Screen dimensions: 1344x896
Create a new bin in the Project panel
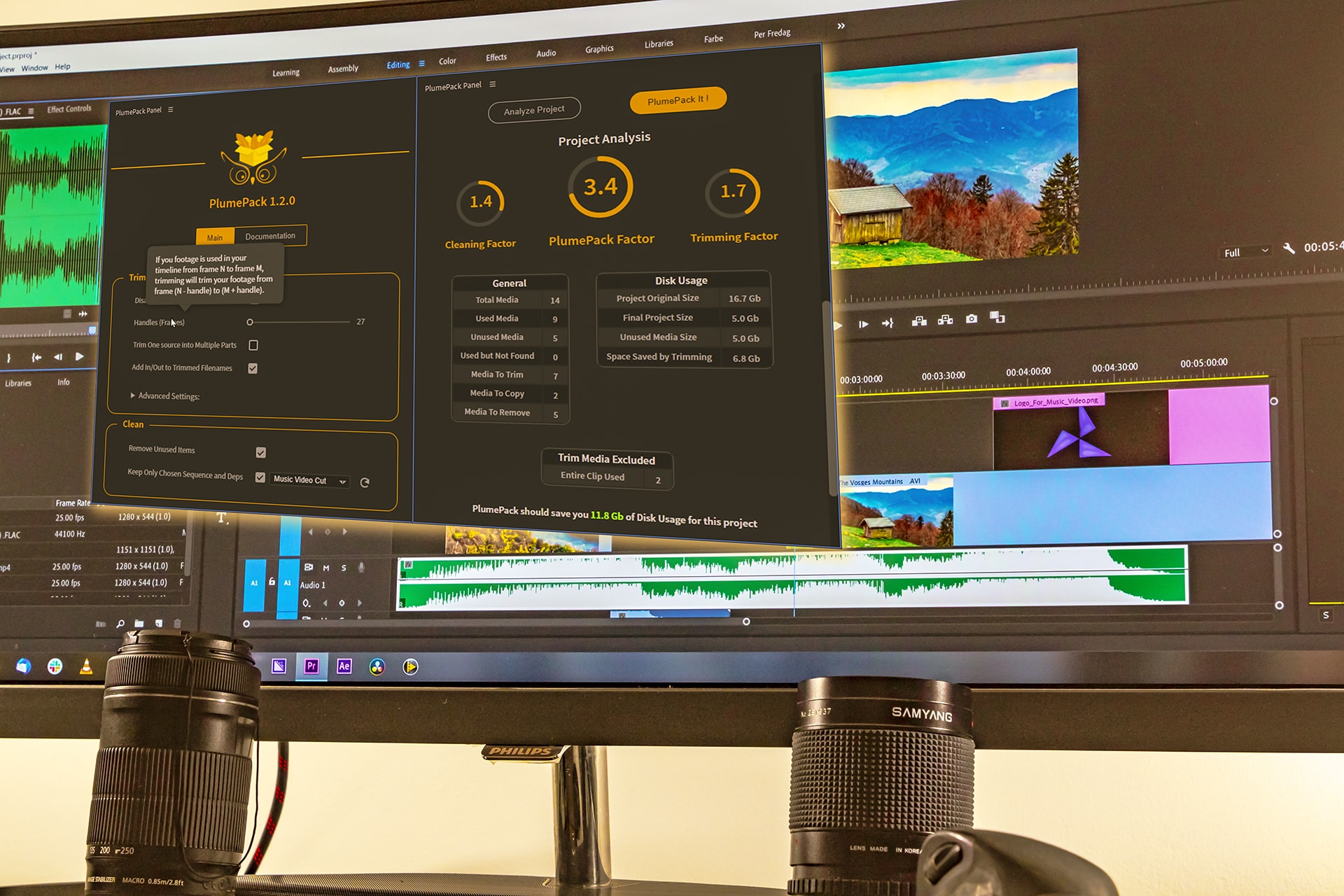click(x=139, y=623)
